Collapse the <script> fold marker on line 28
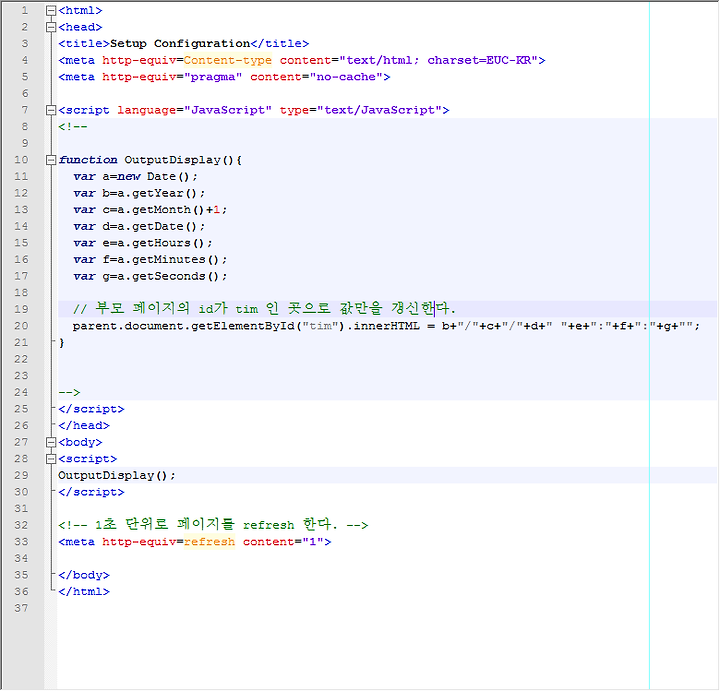 [x=51, y=459]
